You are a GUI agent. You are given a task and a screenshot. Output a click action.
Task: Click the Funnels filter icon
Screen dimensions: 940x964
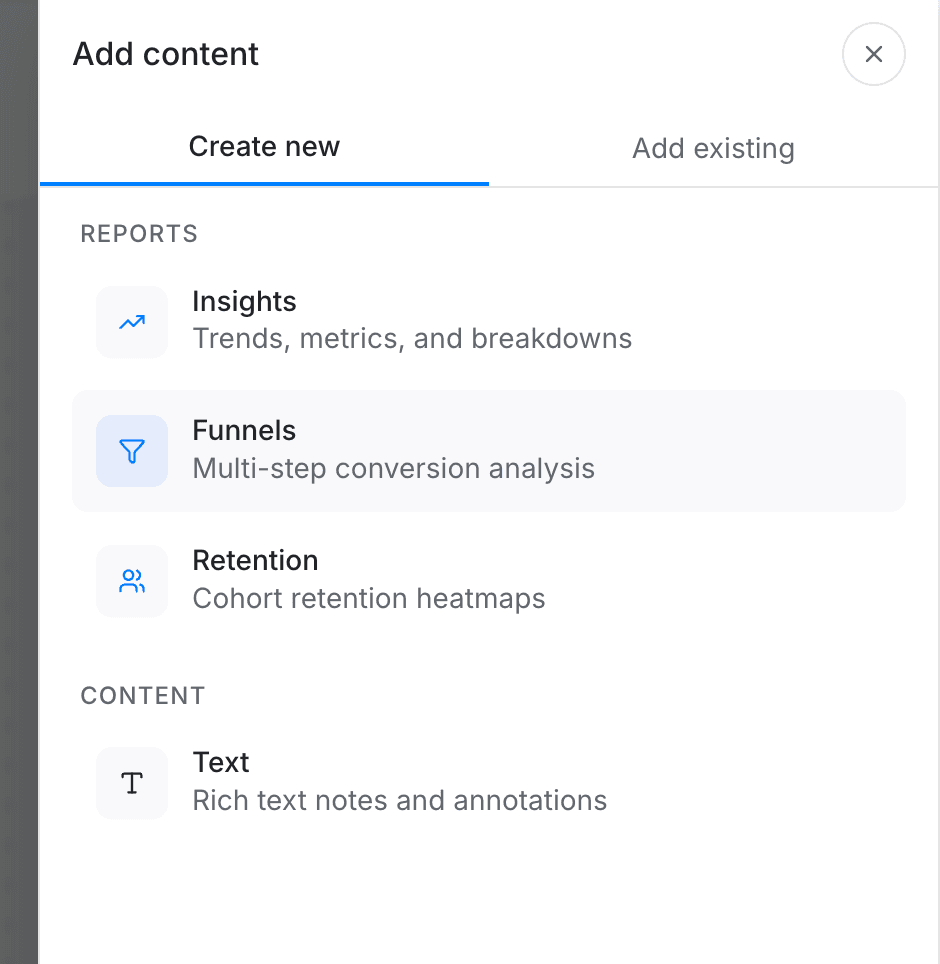(132, 451)
